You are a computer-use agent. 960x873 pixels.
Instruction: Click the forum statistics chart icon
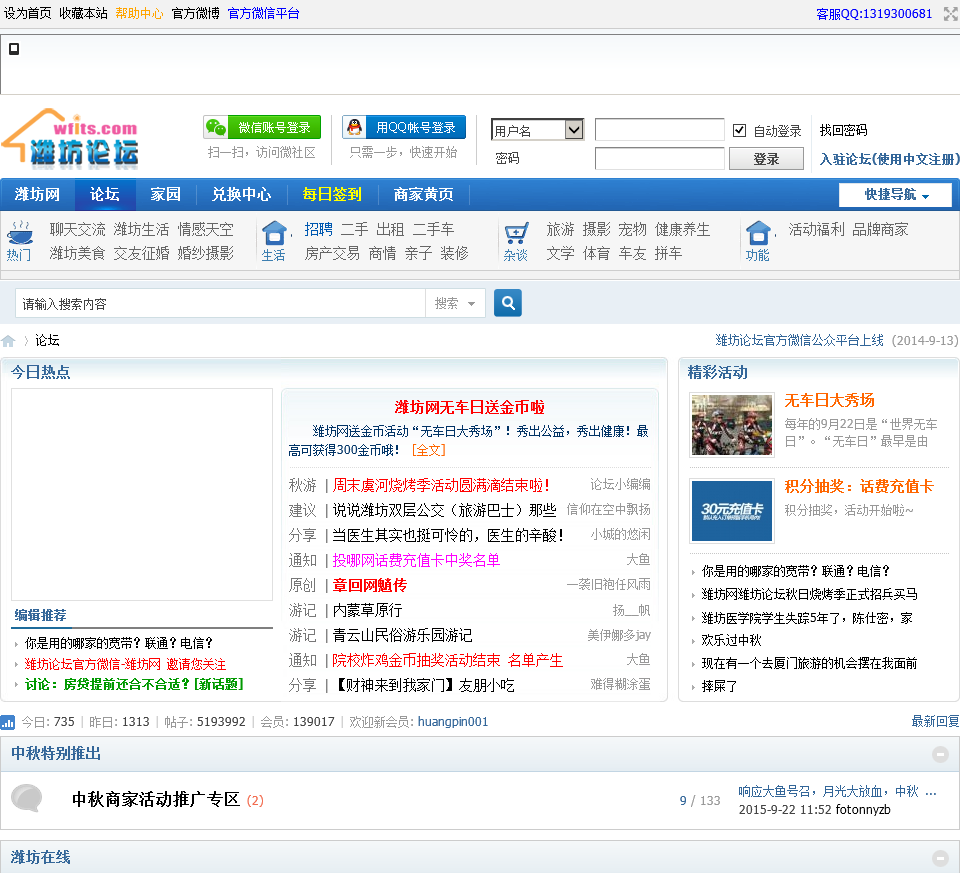pos(8,722)
